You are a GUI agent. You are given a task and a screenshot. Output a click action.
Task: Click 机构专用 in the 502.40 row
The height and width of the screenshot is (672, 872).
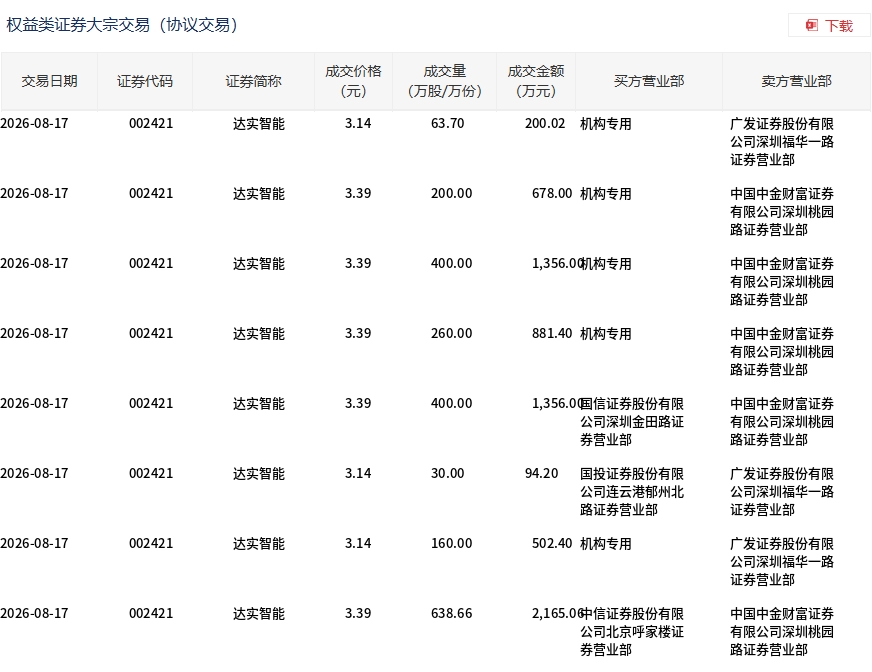click(x=606, y=545)
